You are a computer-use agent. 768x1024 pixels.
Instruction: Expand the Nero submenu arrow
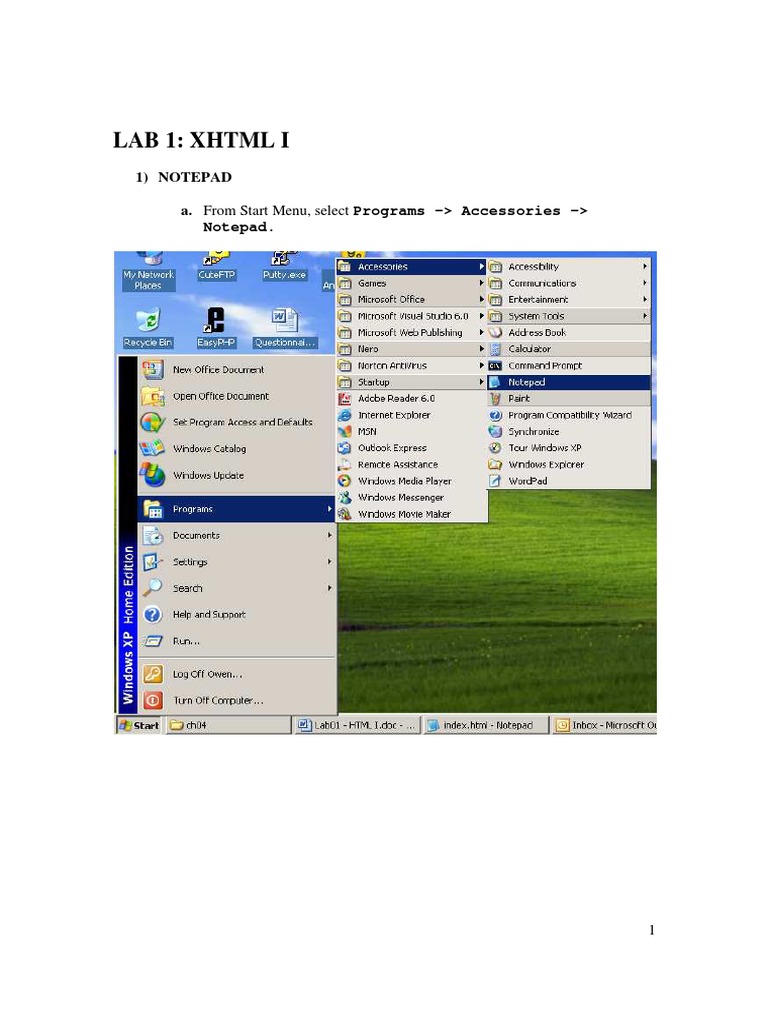(x=482, y=349)
